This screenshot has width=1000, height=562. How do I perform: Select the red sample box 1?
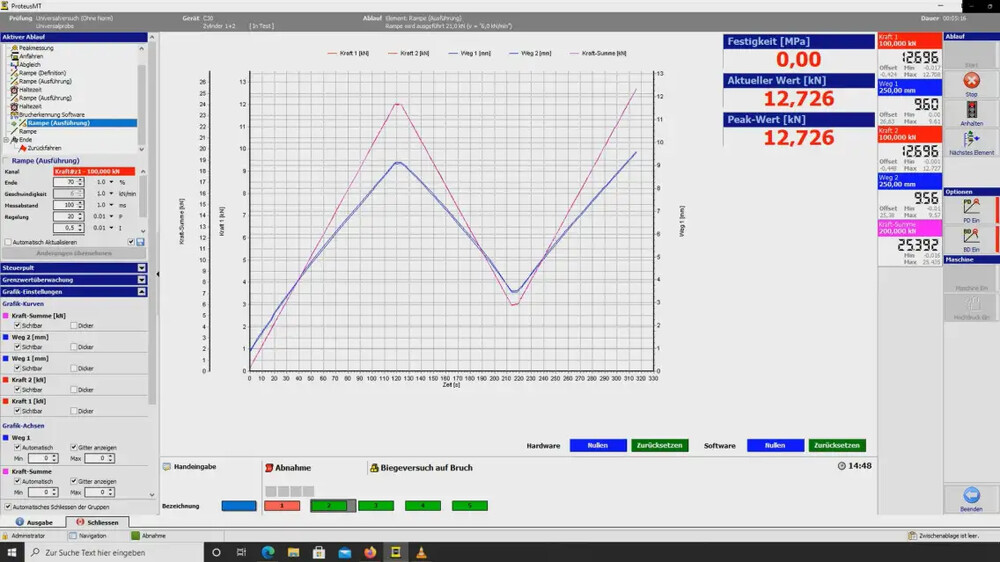282,506
